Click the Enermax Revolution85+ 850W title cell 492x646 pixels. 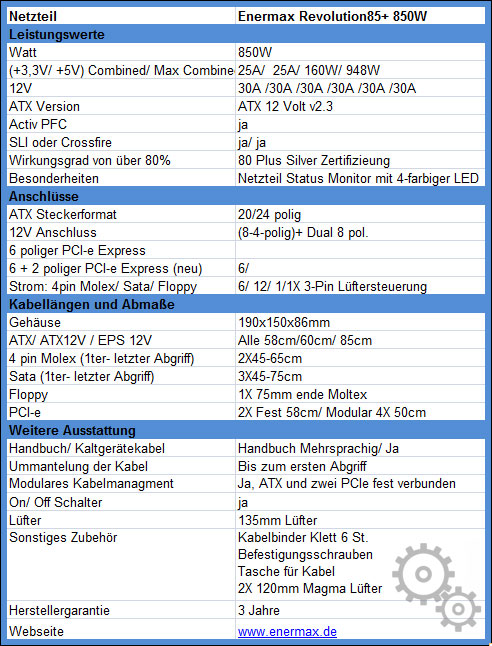pyautogui.click(x=361, y=16)
